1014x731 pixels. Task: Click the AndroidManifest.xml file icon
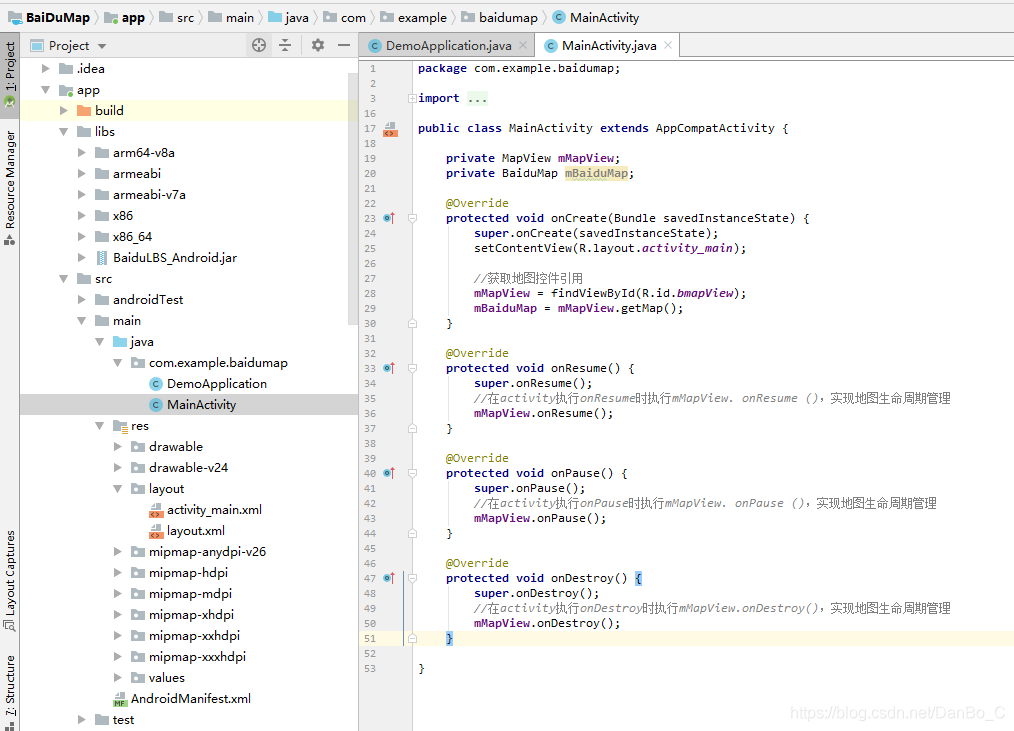coord(120,699)
